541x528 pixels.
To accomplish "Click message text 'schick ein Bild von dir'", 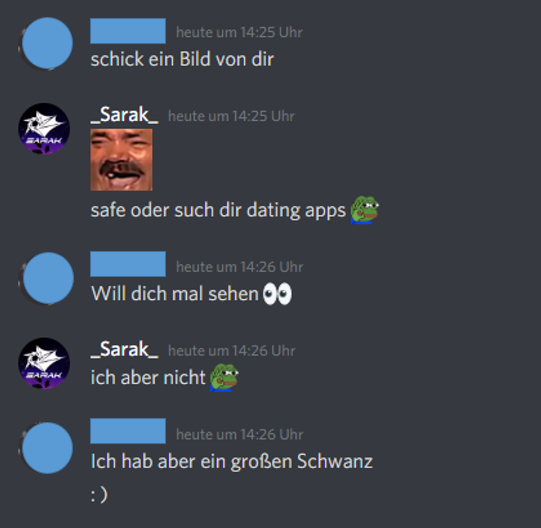I will [x=182, y=59].
